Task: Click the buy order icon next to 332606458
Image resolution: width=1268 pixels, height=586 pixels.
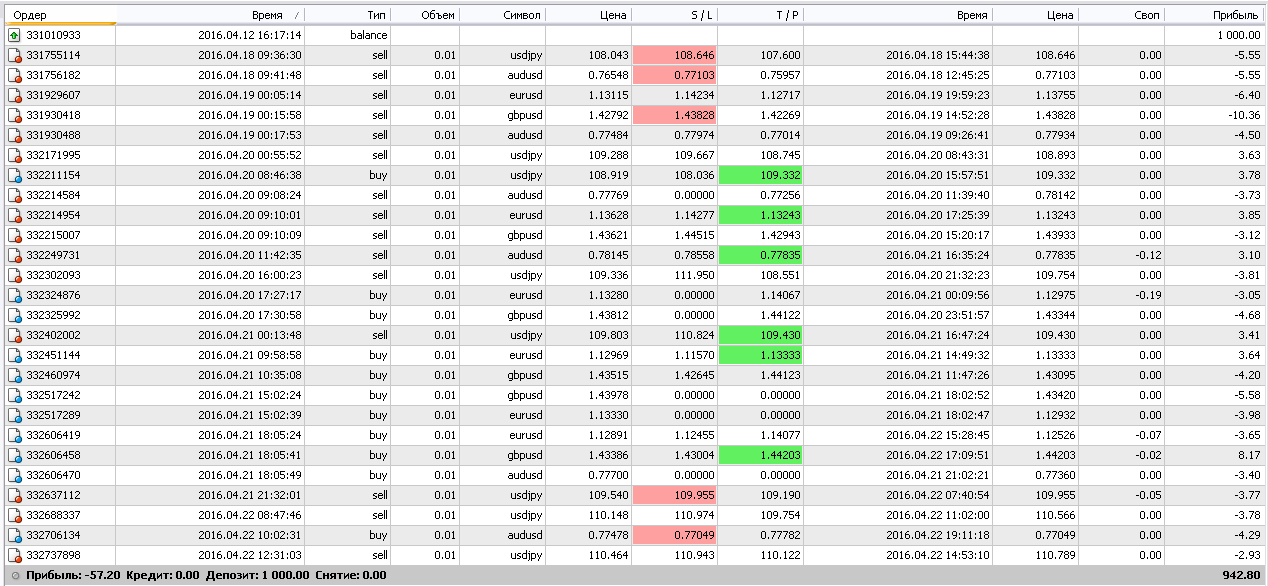Action: [14, 455]
